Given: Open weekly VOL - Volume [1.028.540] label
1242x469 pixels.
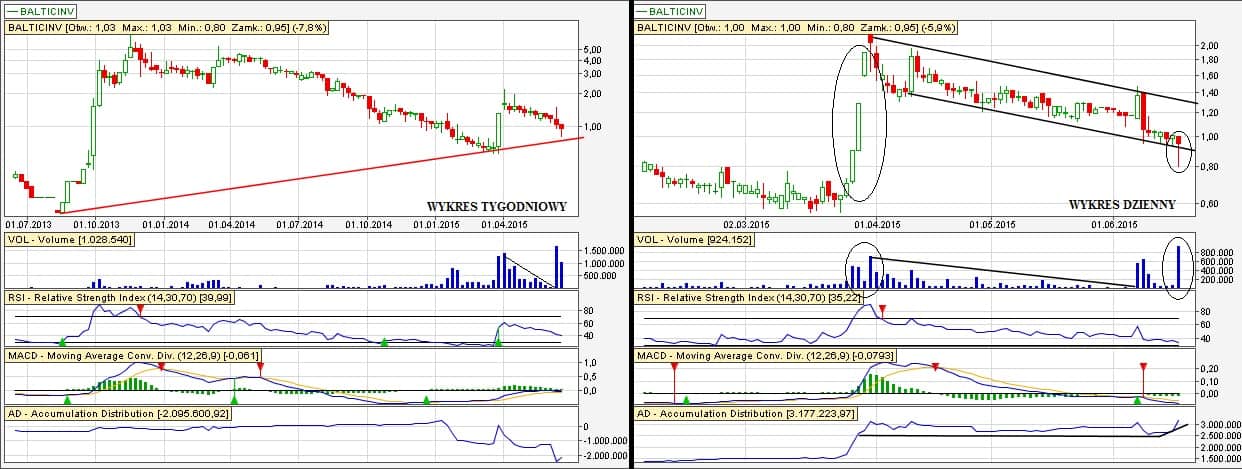Looking at the screenshot, I should click(69, 240).
